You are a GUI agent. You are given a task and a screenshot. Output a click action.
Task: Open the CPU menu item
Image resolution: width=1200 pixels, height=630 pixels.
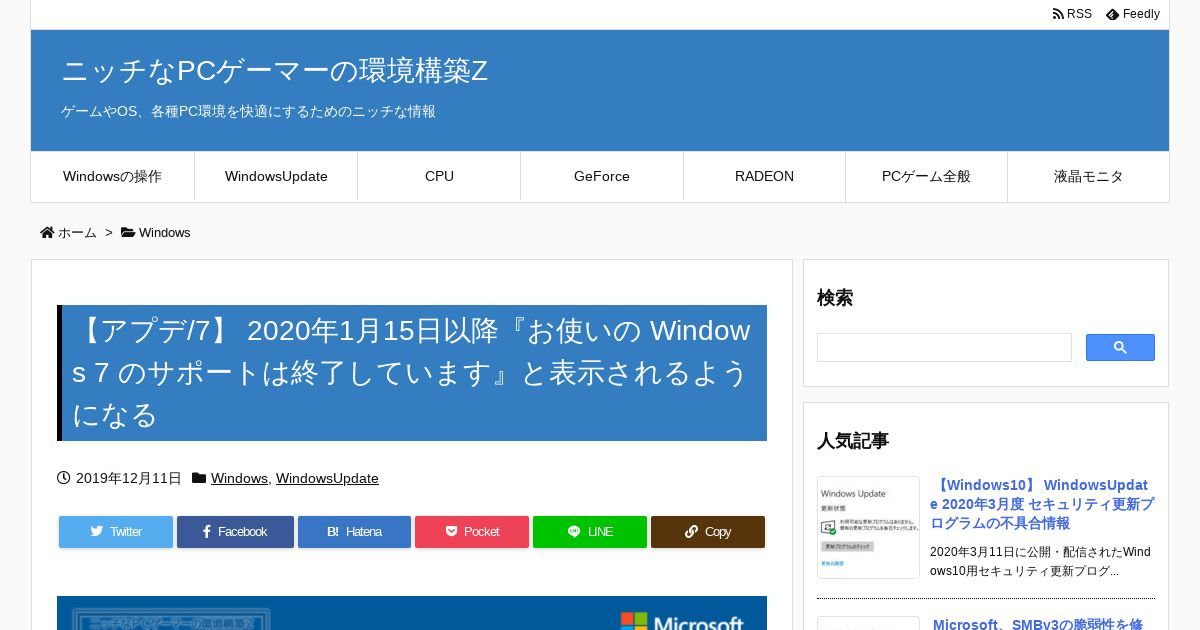pos(439,176)
